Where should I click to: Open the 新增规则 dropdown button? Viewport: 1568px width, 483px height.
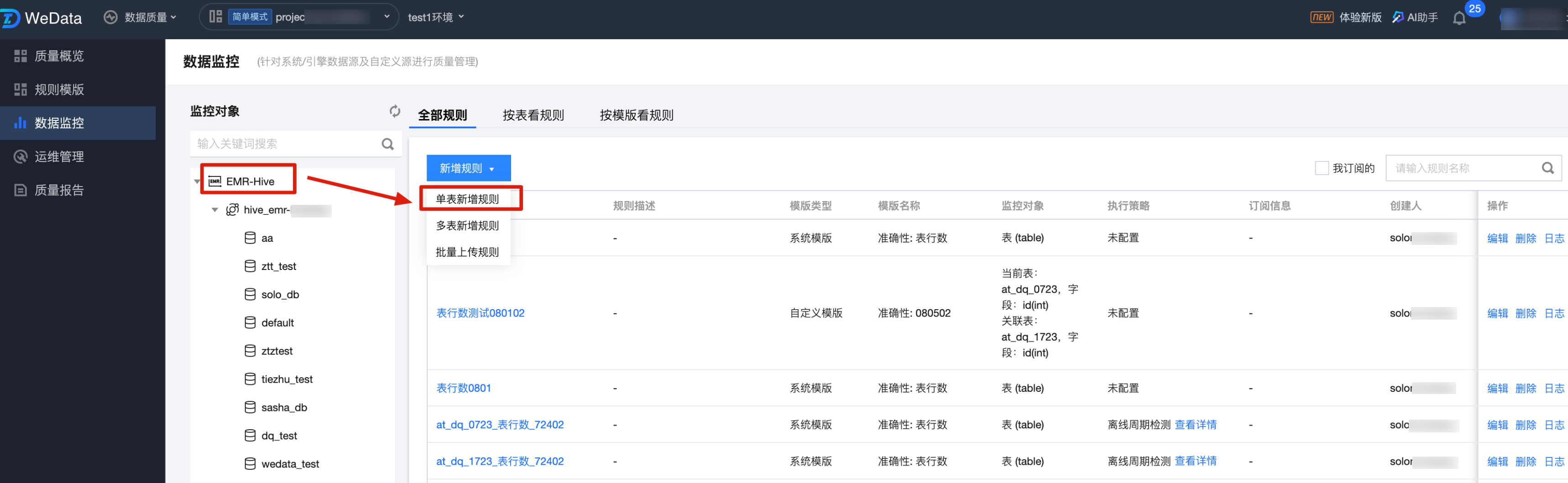[x=467, y=168]
